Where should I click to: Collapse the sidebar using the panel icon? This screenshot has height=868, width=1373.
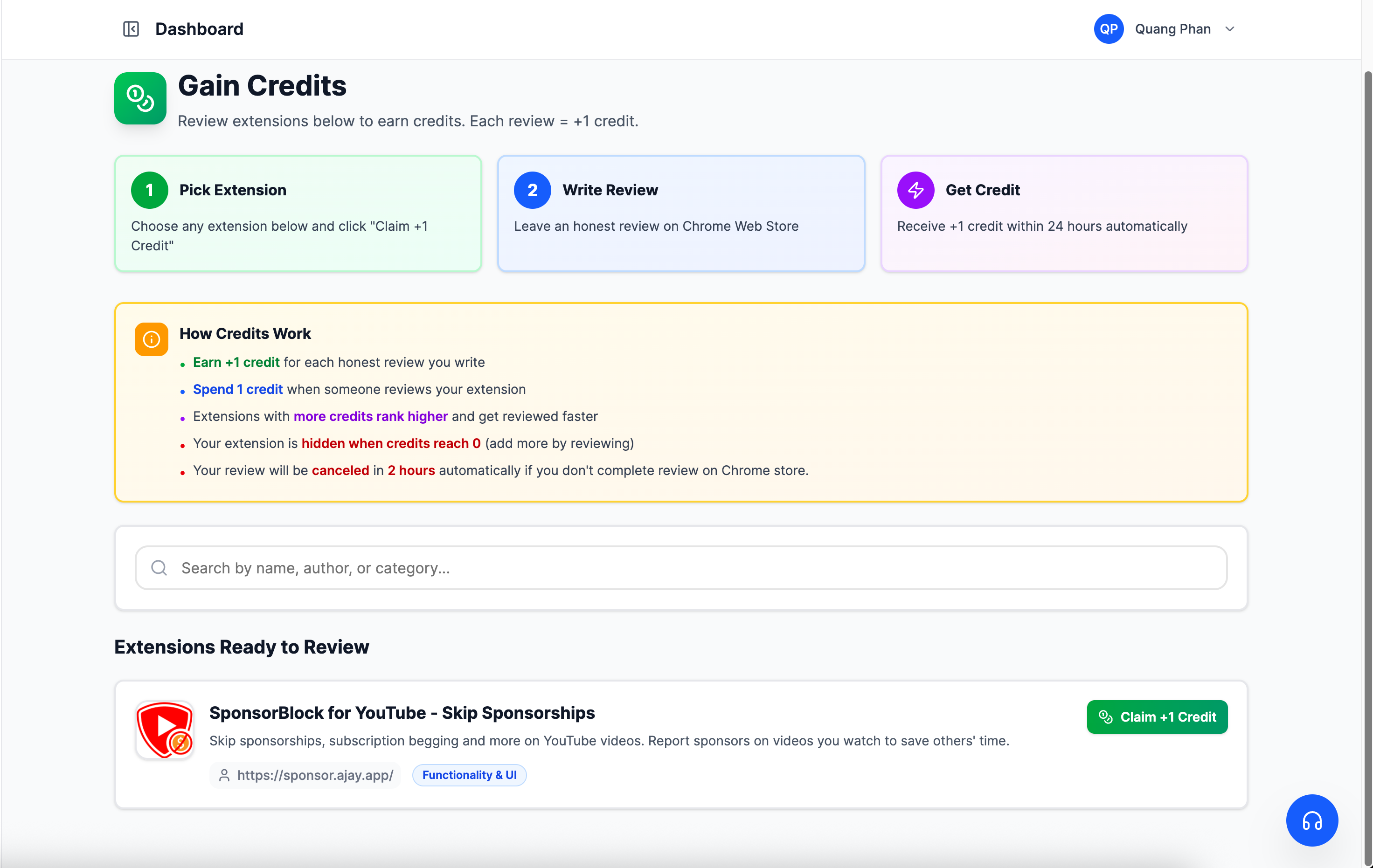(x=131, y=28)
